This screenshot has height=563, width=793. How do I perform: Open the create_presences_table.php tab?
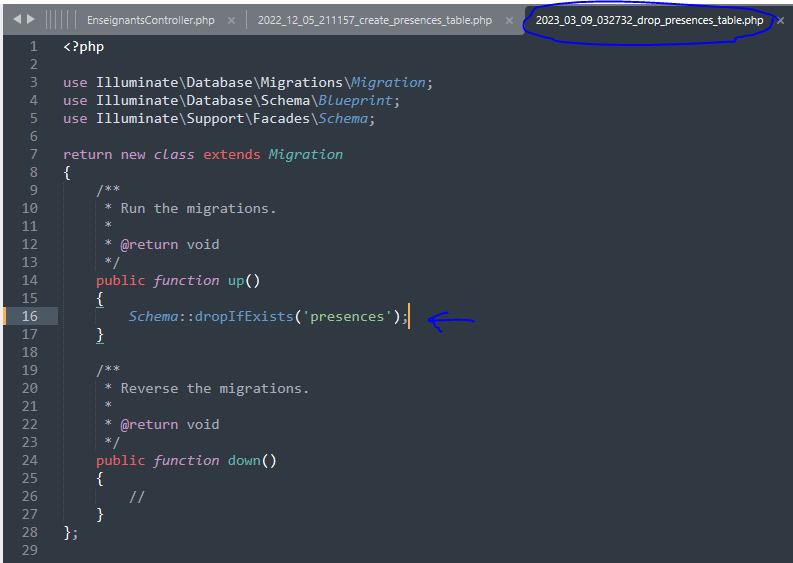click(375, 20)
